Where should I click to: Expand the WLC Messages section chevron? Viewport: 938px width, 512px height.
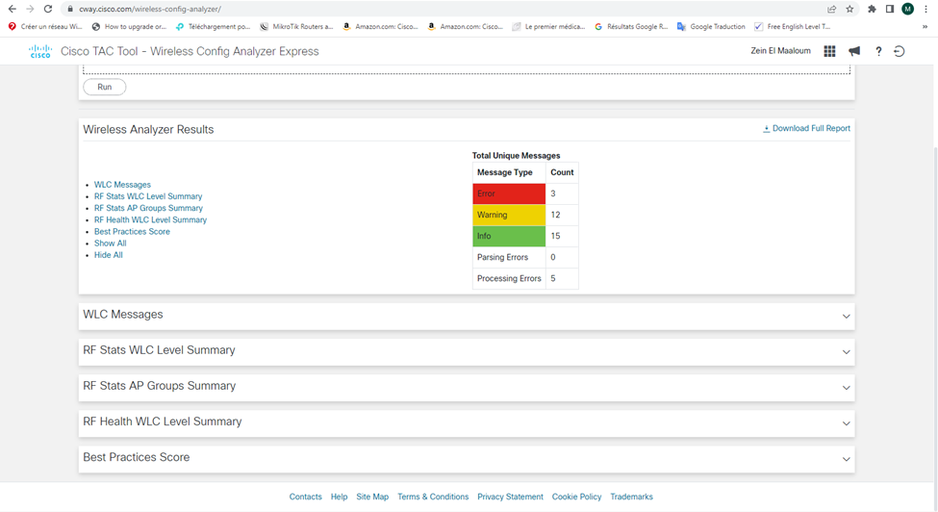[x=846, y=316]
